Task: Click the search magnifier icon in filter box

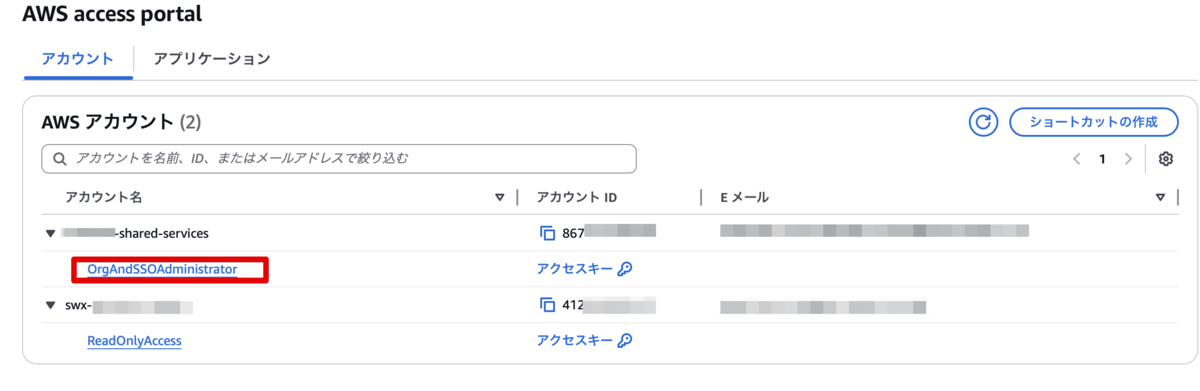Action: coord(60,159)
